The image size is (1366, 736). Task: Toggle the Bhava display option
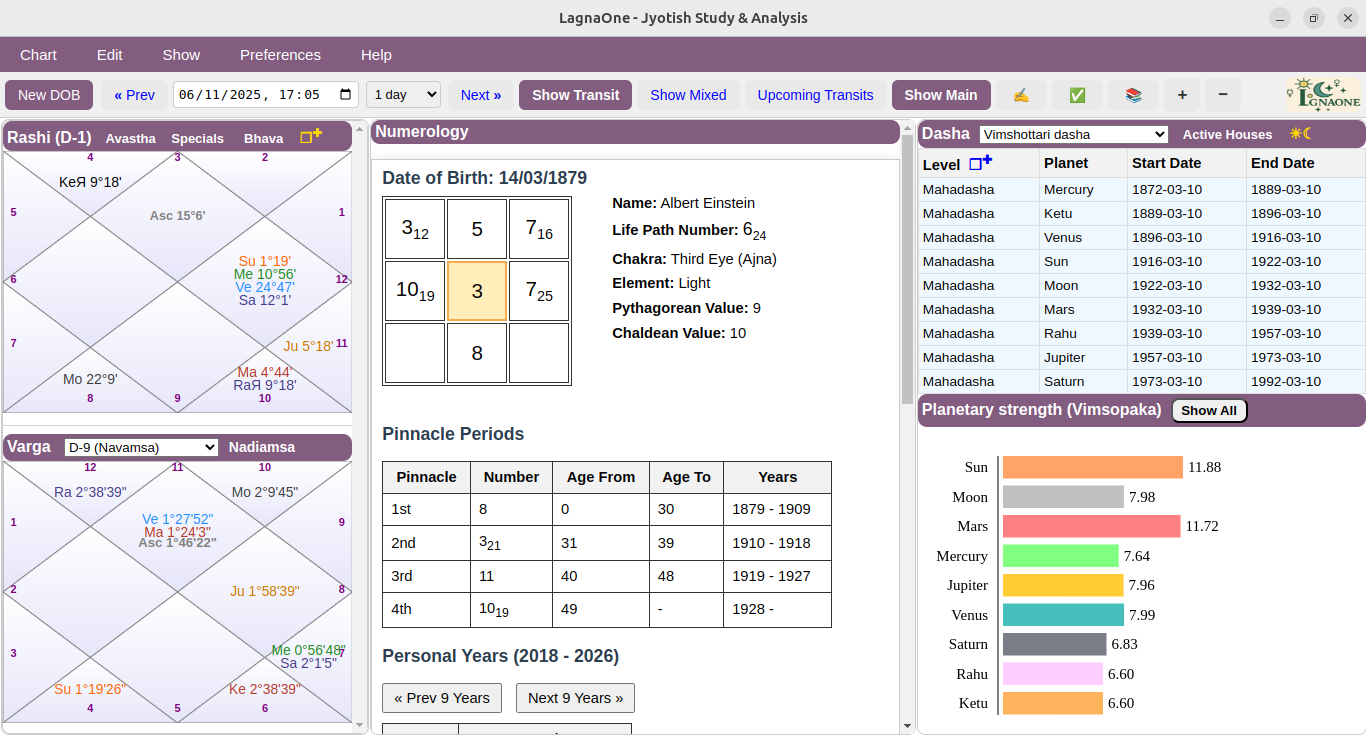click(262, 138)
